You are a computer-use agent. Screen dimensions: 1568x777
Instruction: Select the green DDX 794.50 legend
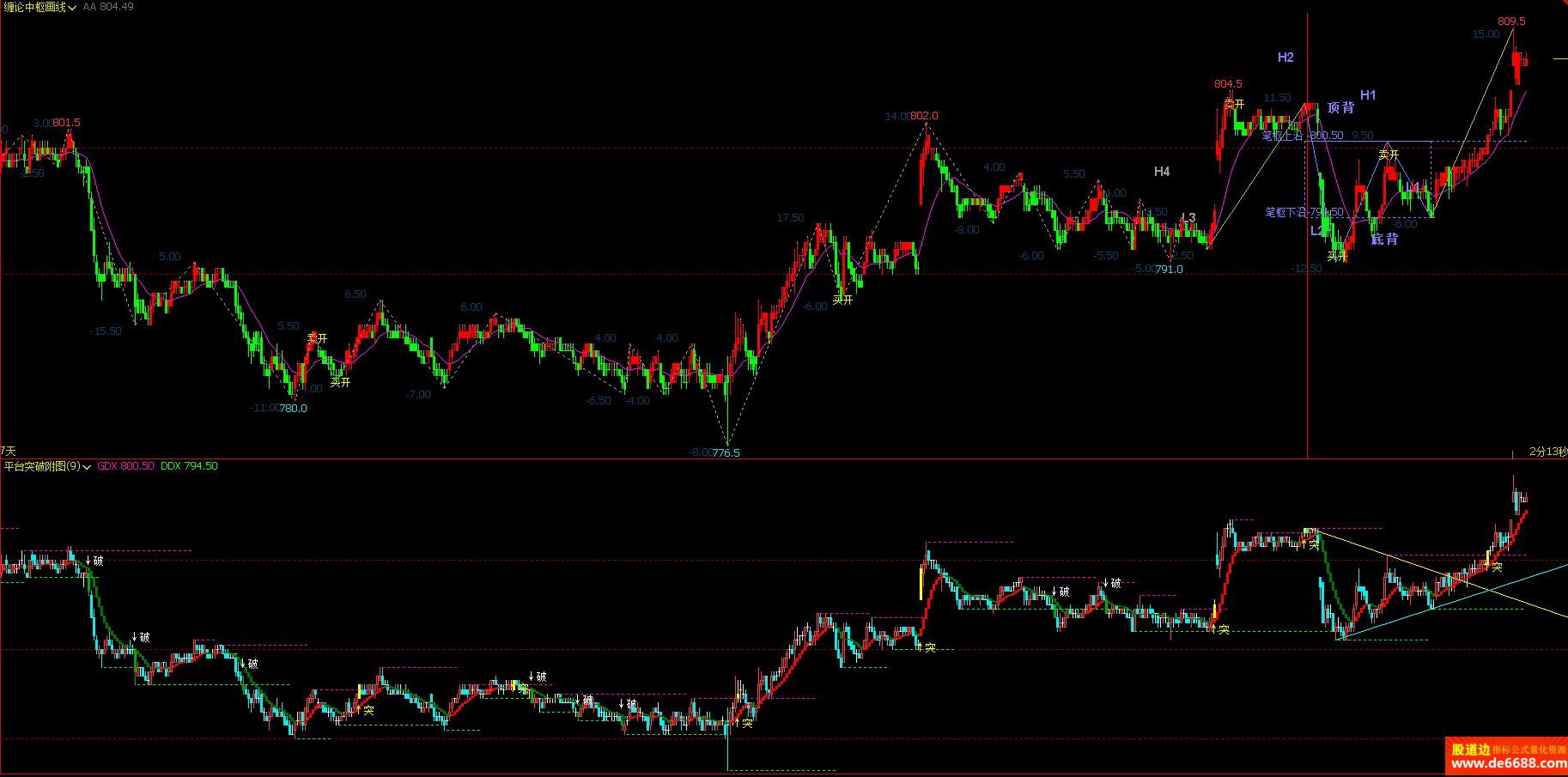coord(189,466)
